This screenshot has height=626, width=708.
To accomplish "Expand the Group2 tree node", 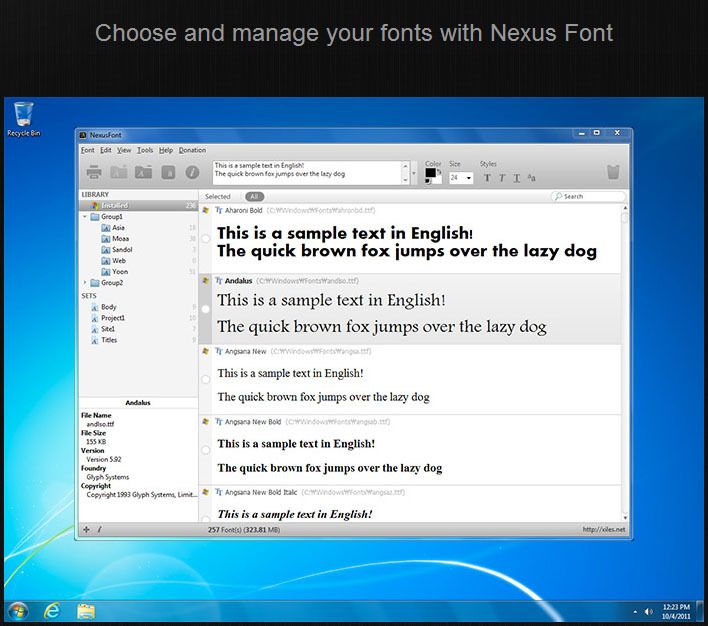I will click(84, 283).
